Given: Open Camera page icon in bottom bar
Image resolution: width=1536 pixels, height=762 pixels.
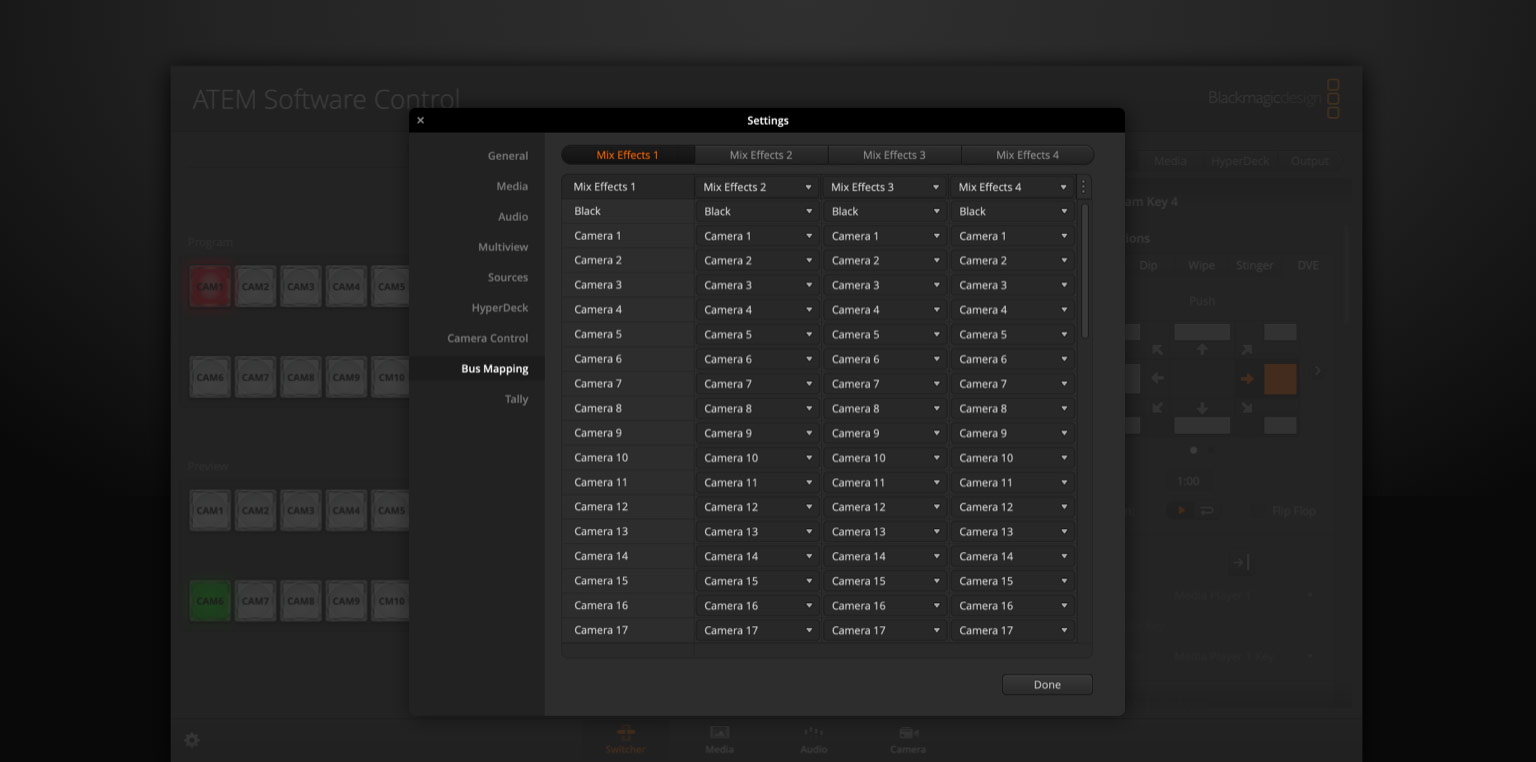Looking at the screenshot, I should click(x=908, y=739).
